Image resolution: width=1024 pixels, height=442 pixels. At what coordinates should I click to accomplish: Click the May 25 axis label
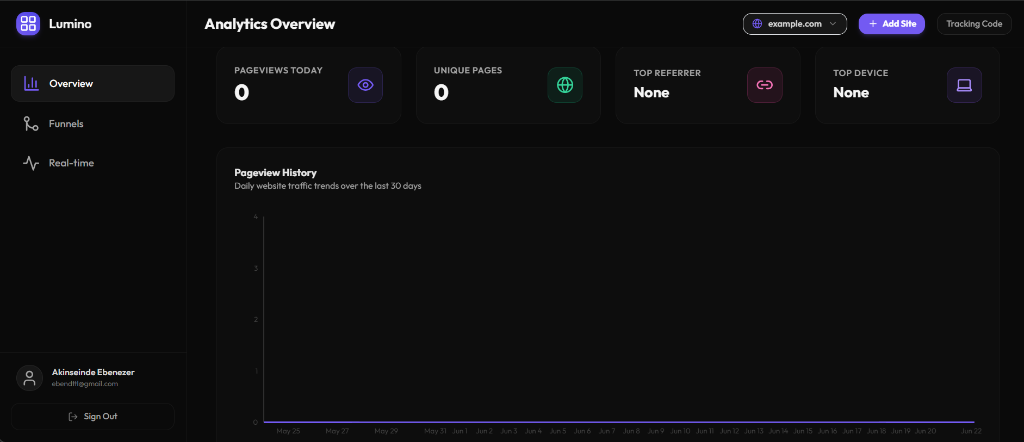click(288, 431)
